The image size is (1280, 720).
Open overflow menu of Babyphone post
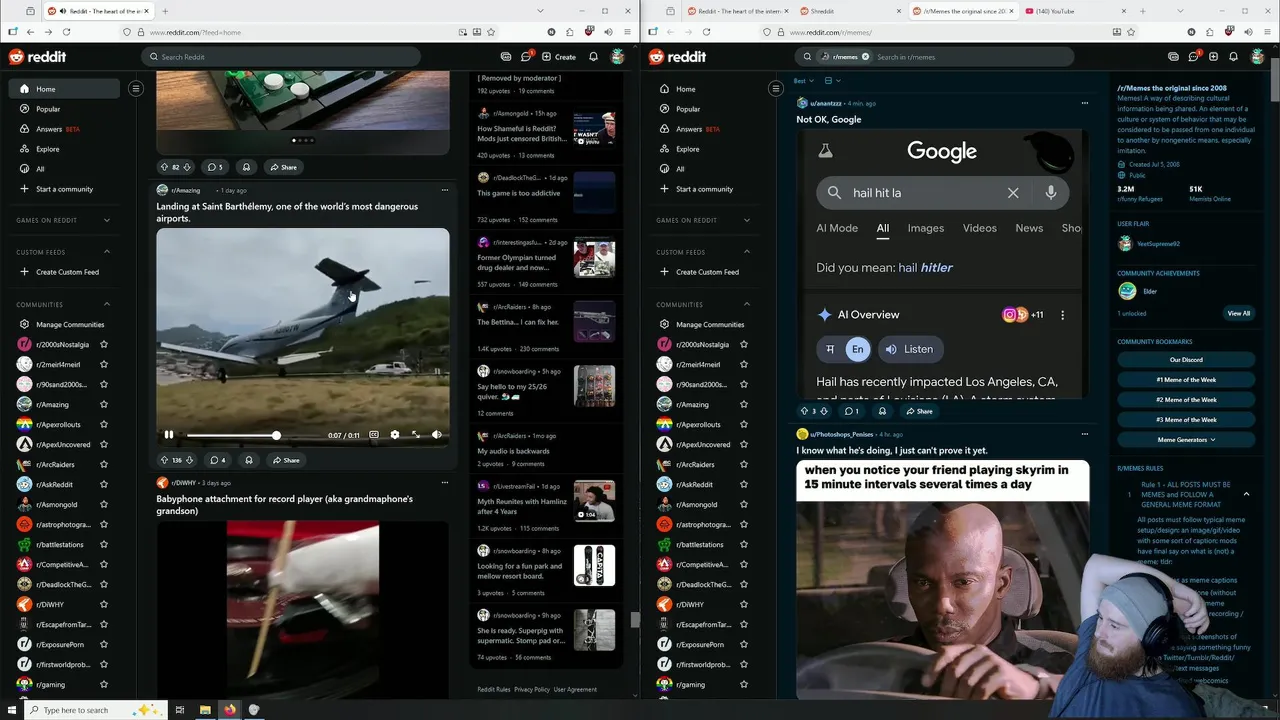(445, 483)
